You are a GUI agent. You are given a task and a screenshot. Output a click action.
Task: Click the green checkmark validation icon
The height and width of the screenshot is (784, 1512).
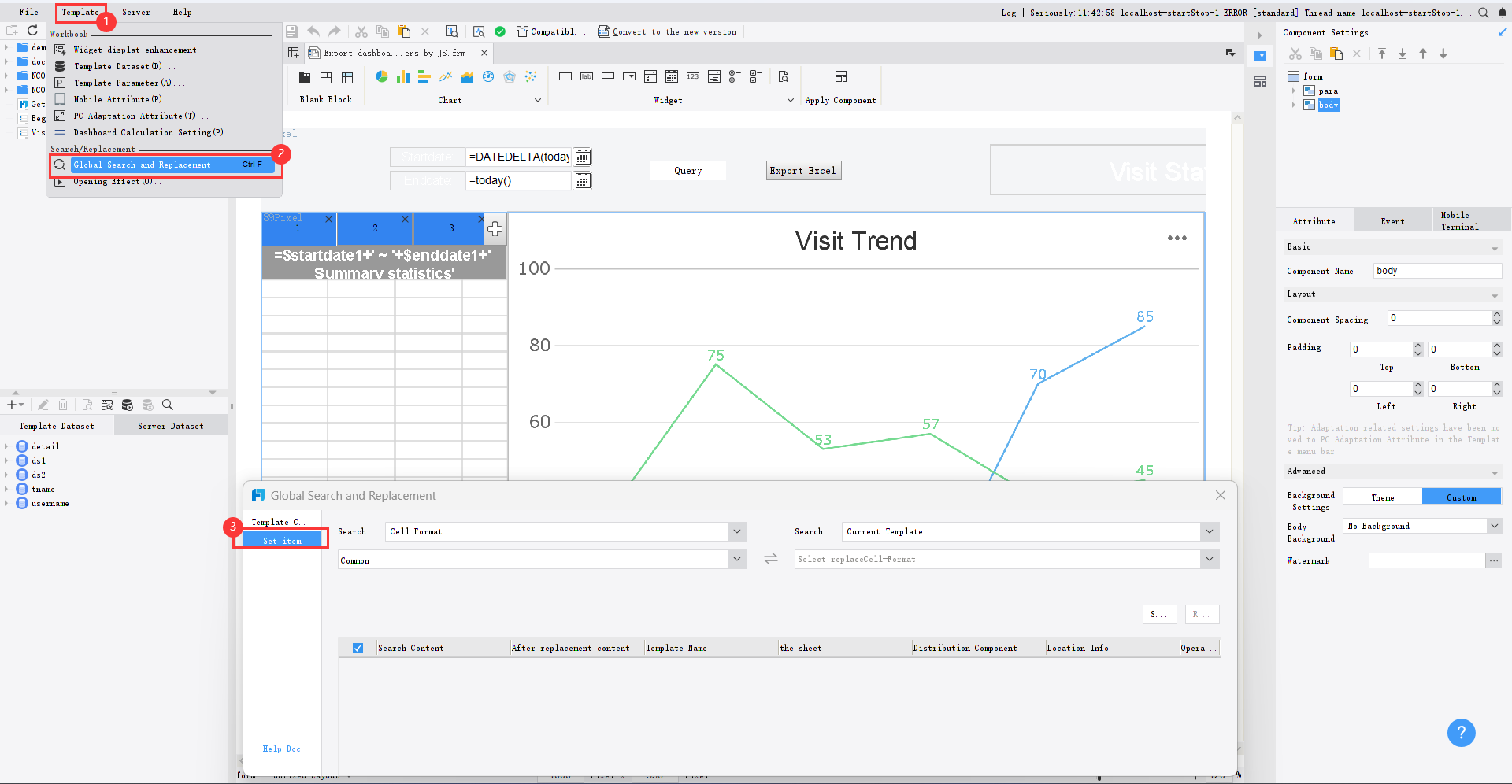(x=500, y=31)
